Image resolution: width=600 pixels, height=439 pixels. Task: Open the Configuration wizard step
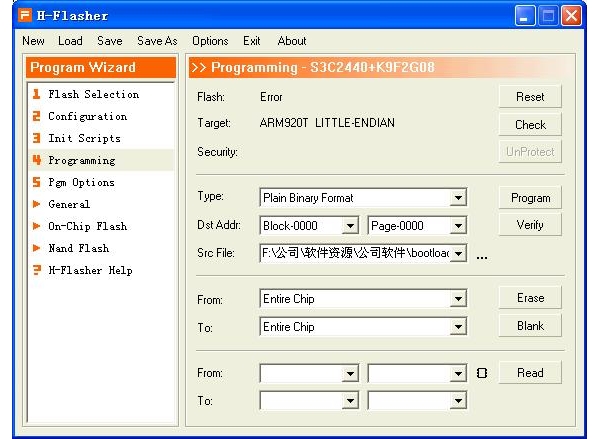tap(87, 116)
